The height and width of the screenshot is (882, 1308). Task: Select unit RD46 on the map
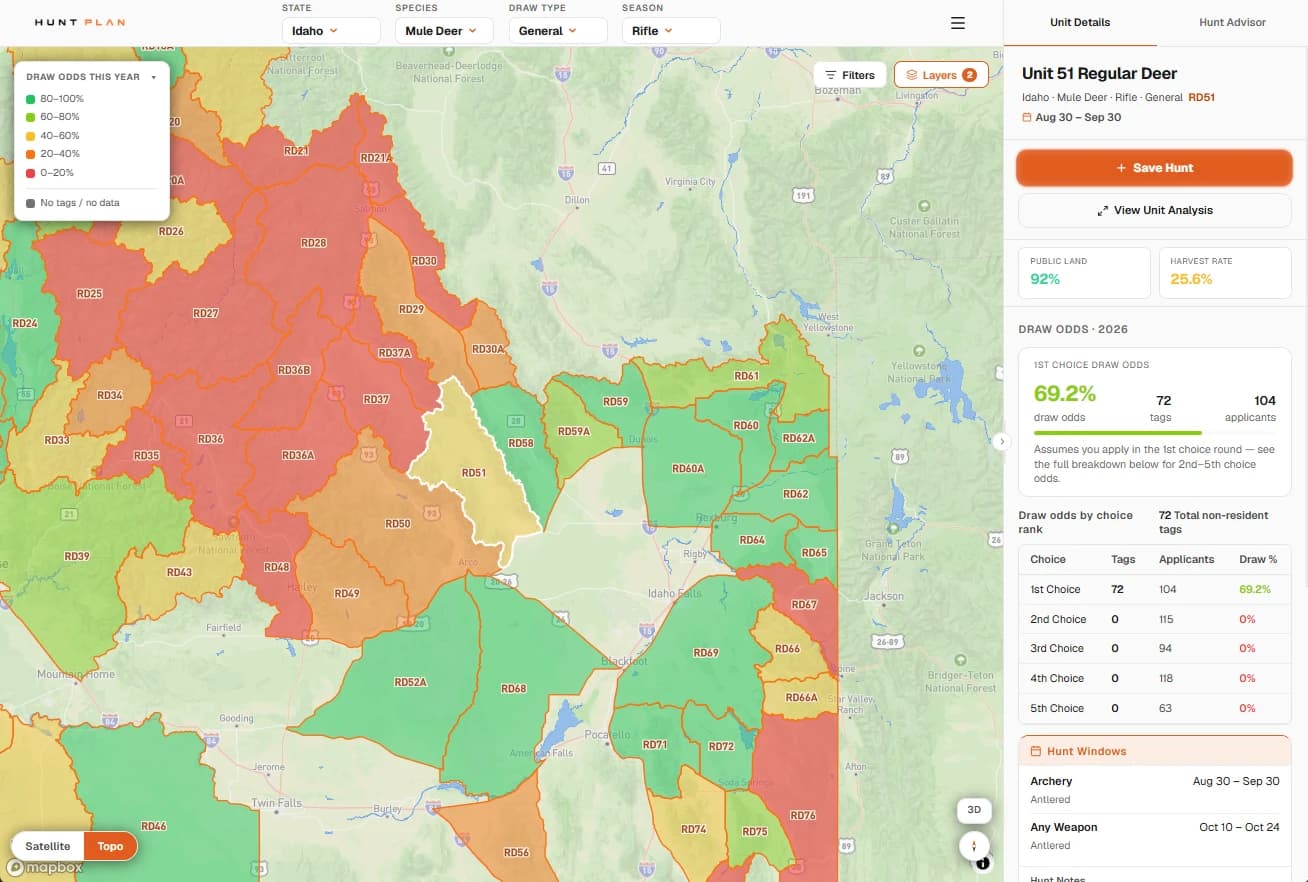click(x=153, y=826)
